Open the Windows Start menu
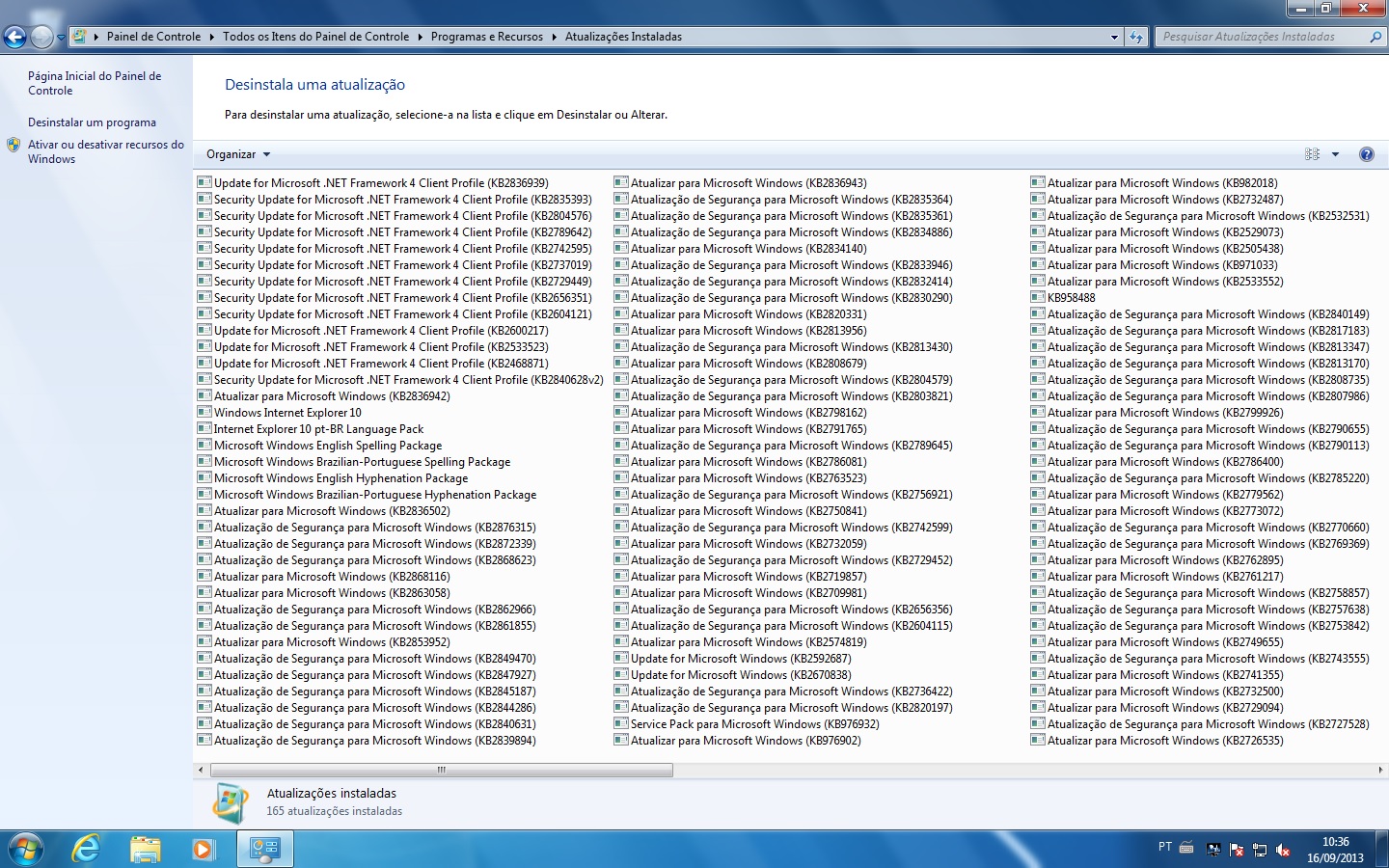1389x868 pixels. pyautogui.click(x=25, y=849)
